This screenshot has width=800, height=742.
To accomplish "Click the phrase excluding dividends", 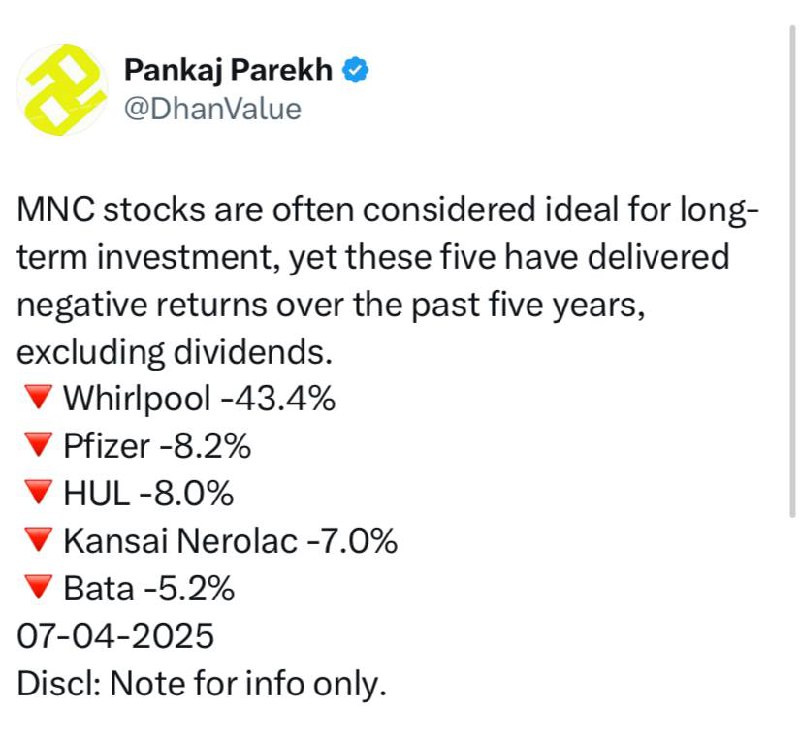I will click(x=174, y=353).
